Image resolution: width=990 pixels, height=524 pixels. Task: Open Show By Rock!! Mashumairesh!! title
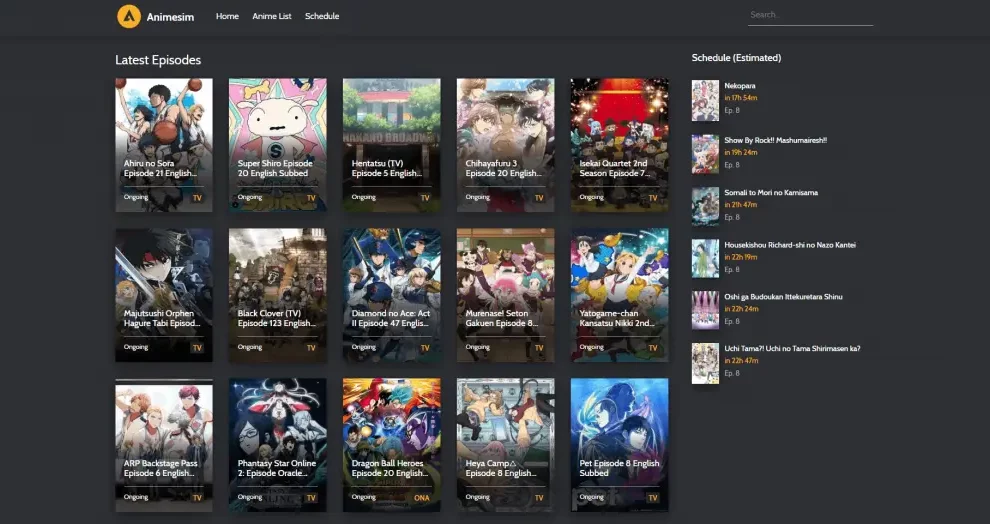775,140
